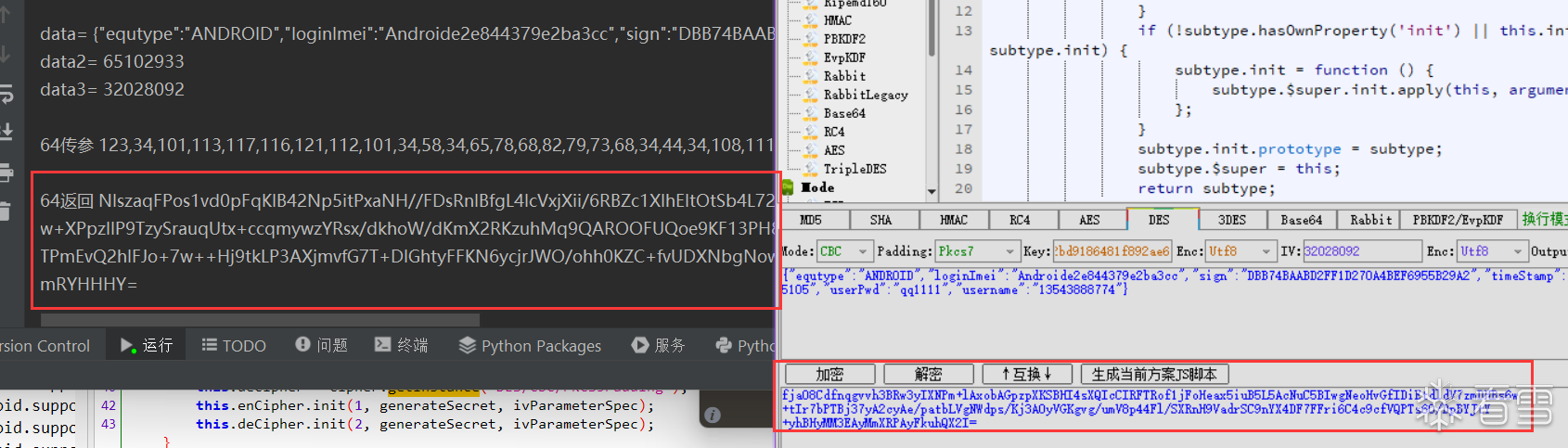Open the Mode dropdown showing CBC
The image size is (1568, 448).
tap(844, 251)
